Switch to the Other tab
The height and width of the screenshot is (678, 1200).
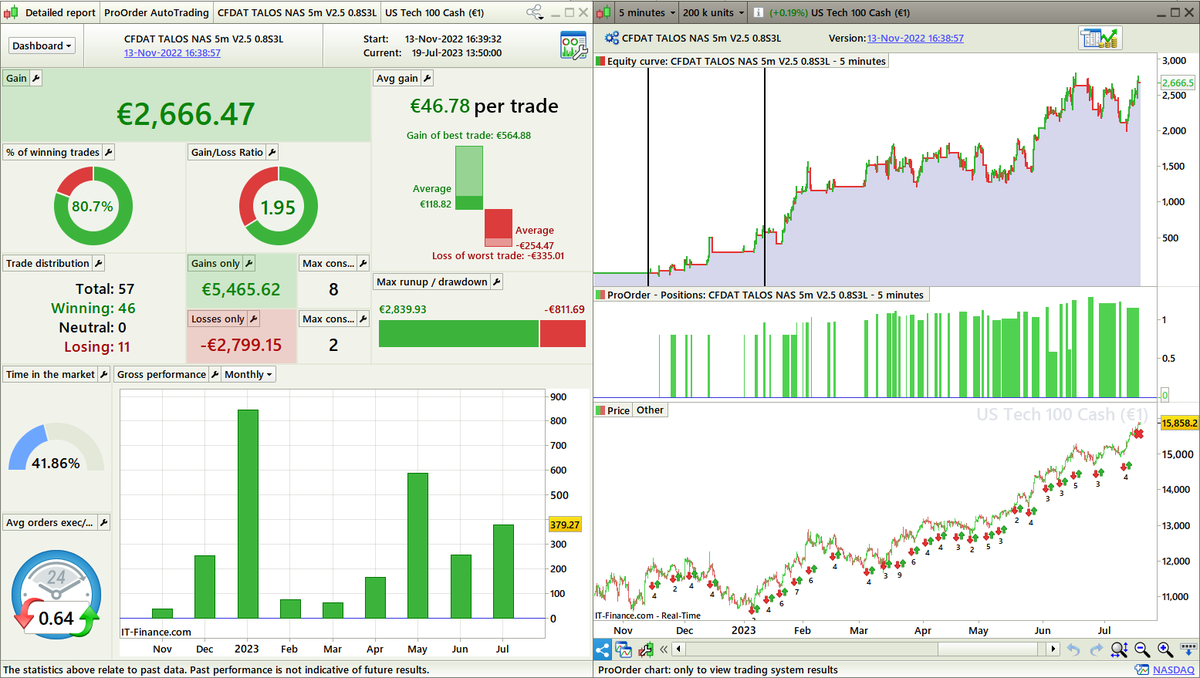[650, 410]
